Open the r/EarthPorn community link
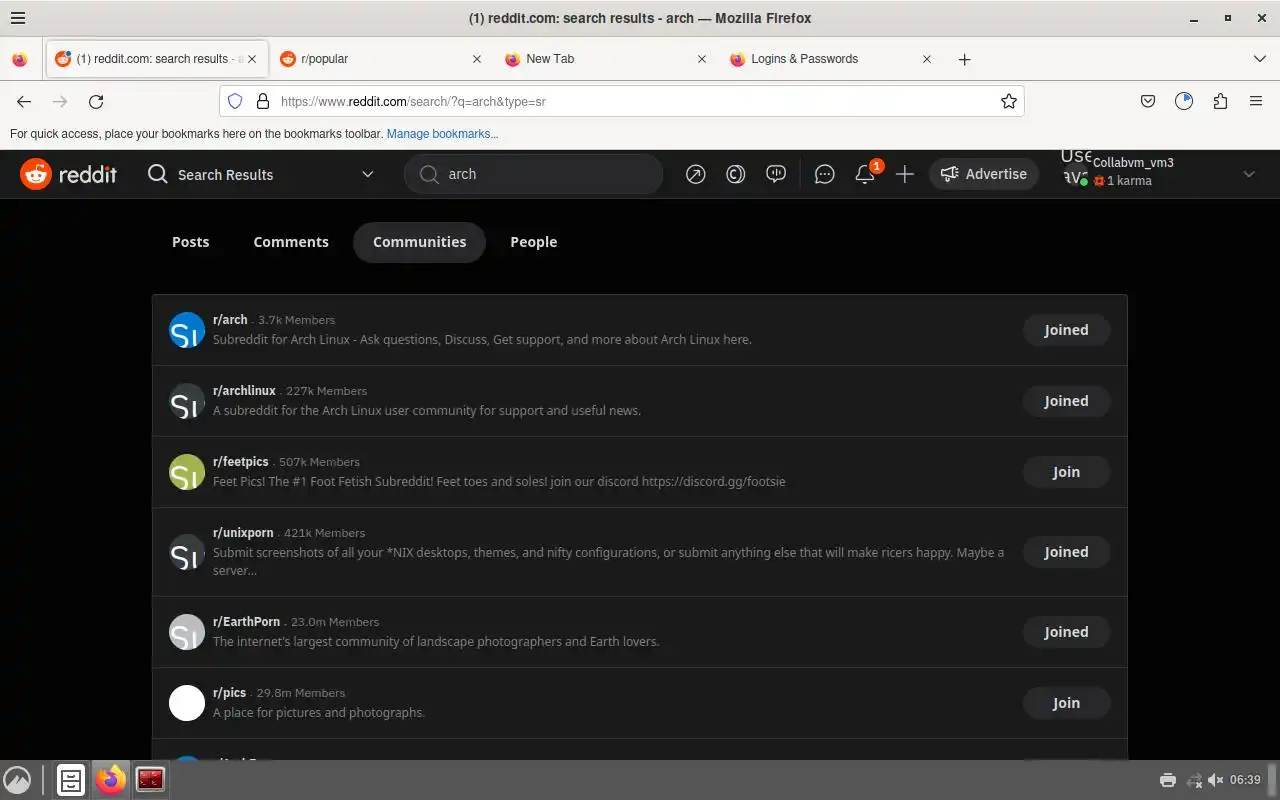Viewport: 1280px width, 800px height. coord(246,622)
